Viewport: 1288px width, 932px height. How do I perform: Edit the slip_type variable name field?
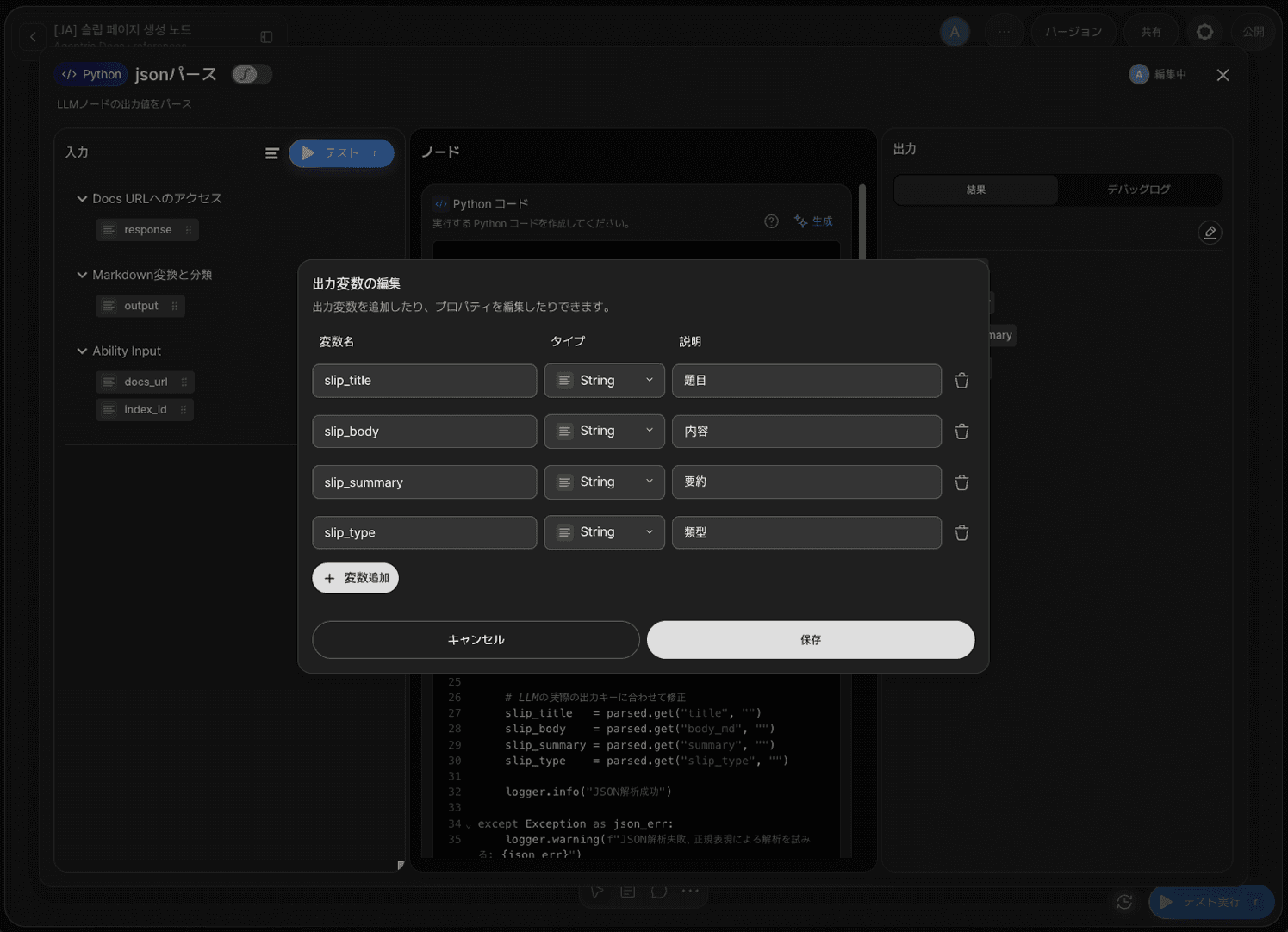click(x=425, y=532)
